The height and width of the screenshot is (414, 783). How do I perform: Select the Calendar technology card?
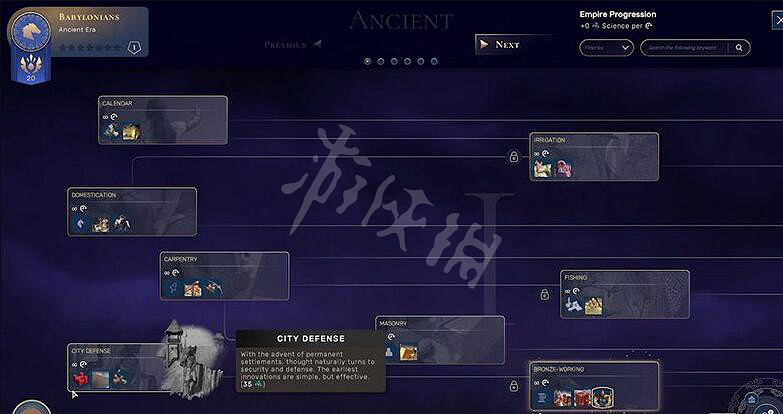coord(163,120)
